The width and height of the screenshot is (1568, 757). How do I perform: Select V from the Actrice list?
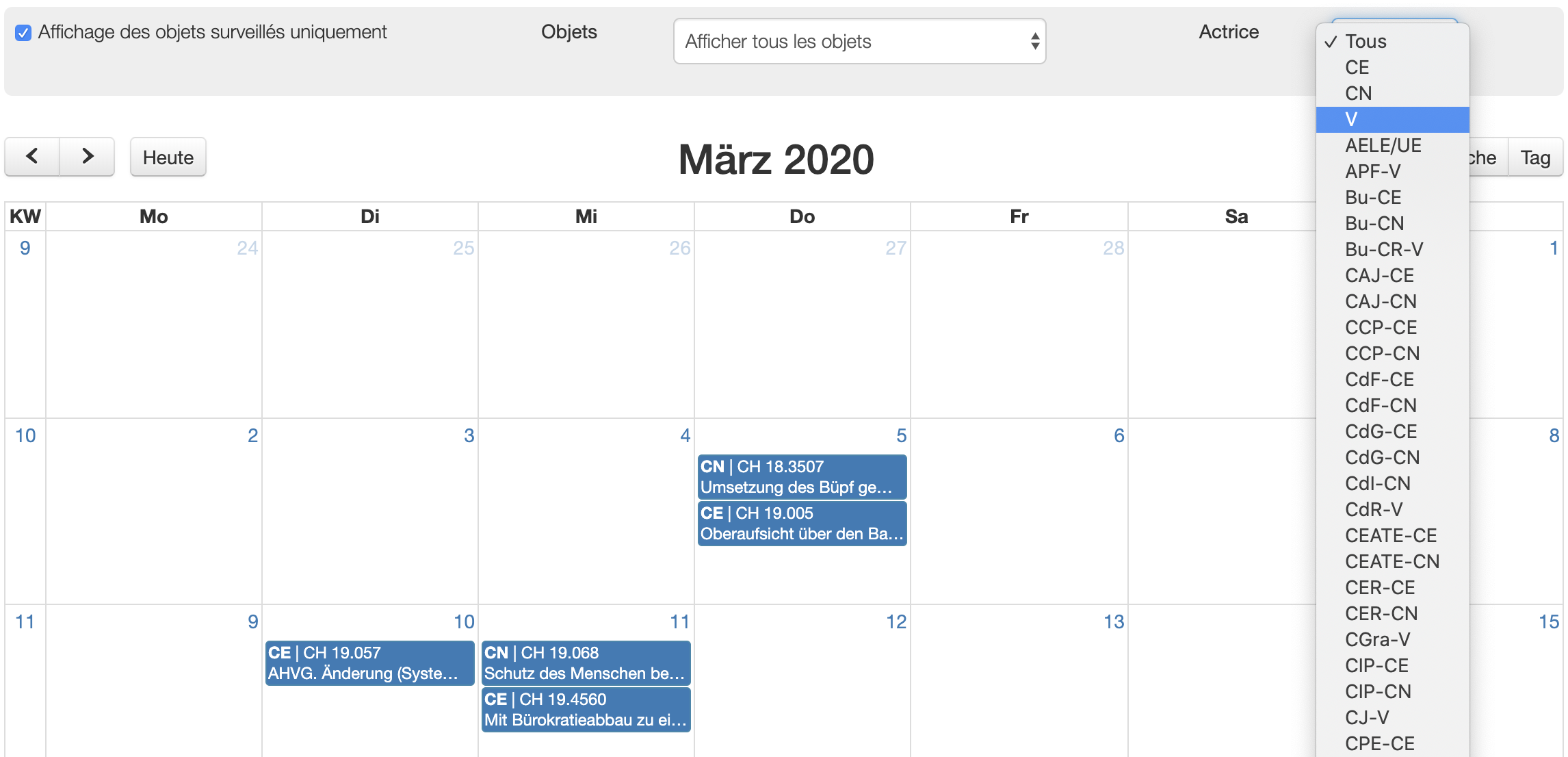[x=1392, y=119]
